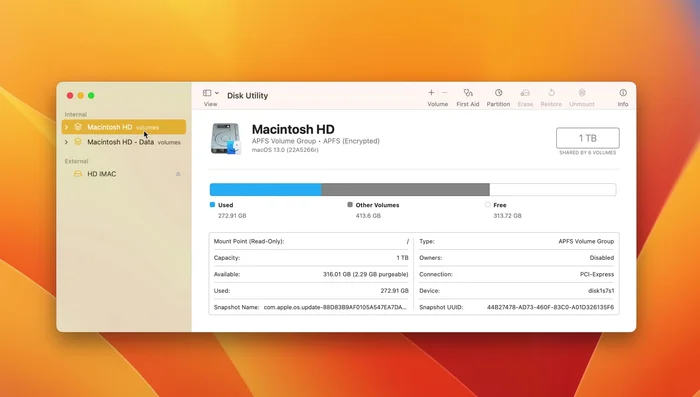Select HD IMAC external disk
The width and height of the screenshot is (700, 397).
pyautogui.click(x=124, y=174)
